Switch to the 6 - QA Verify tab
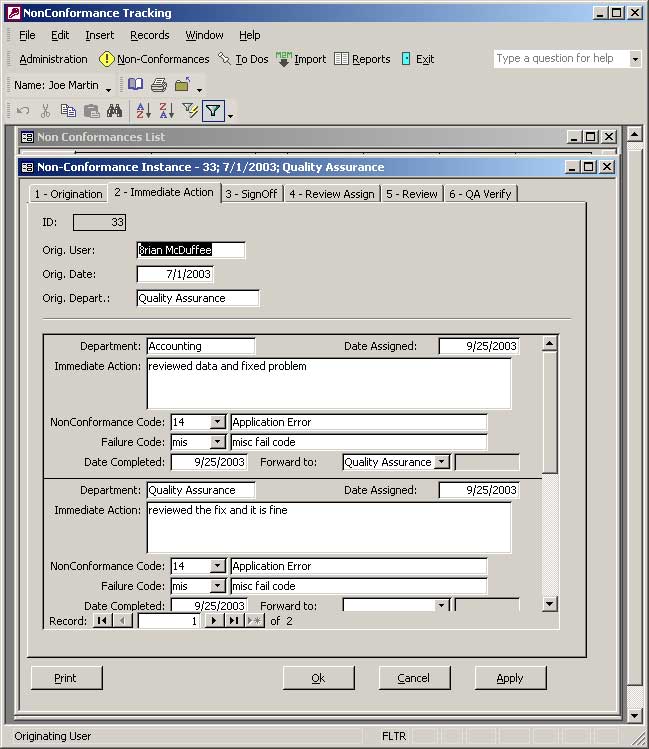The width and height of the screenshot is (649, 749). point(480,194)
